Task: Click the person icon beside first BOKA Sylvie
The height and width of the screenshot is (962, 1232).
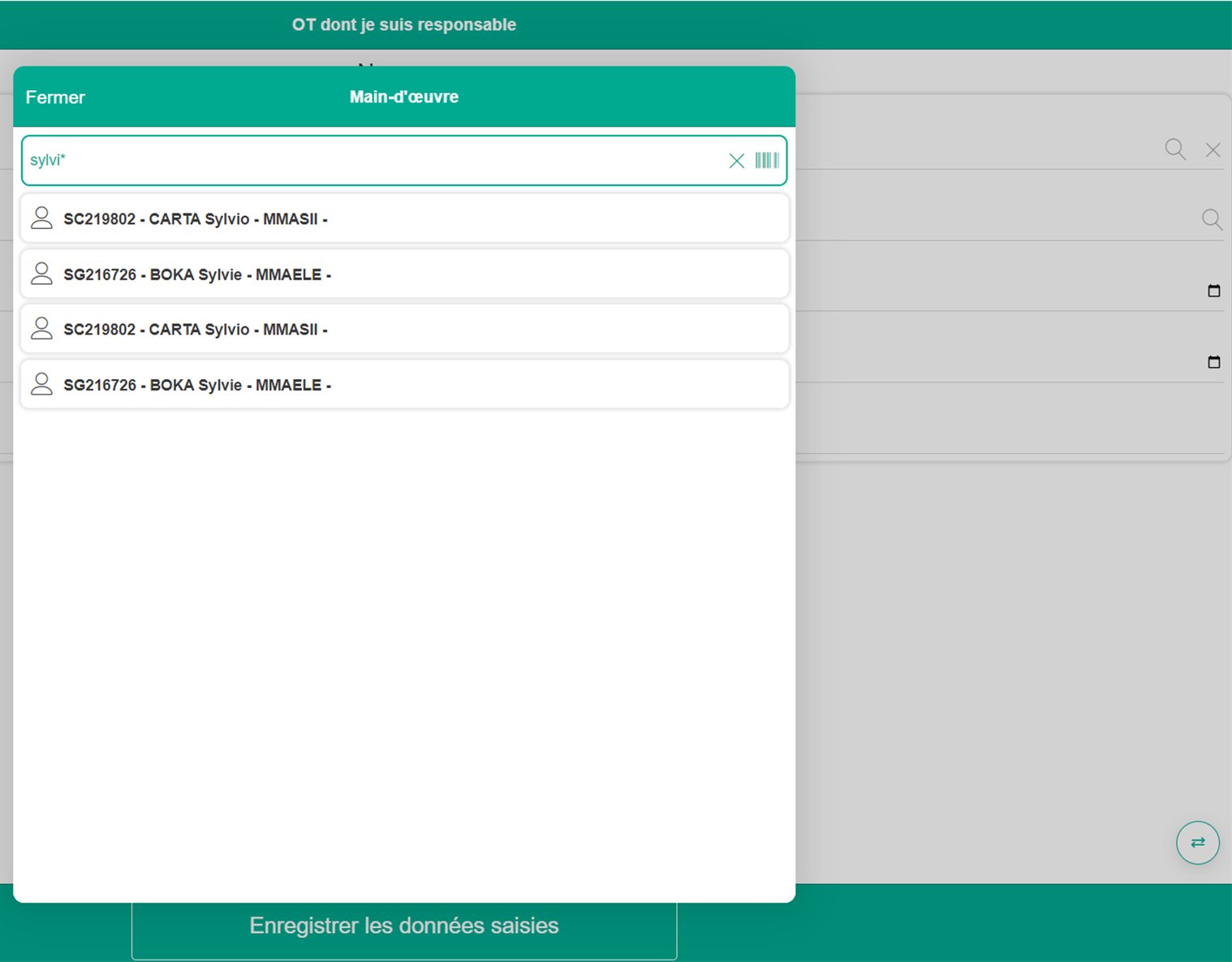Action: point(41,274)
